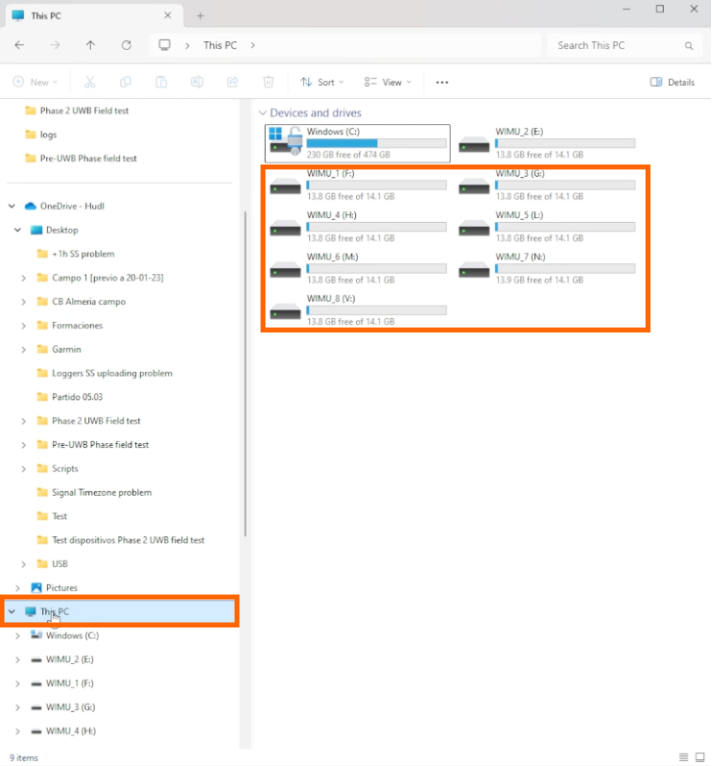Switch to large icons view icon
This screenshot has height=766, width=712.
click(x=700, y=757)
